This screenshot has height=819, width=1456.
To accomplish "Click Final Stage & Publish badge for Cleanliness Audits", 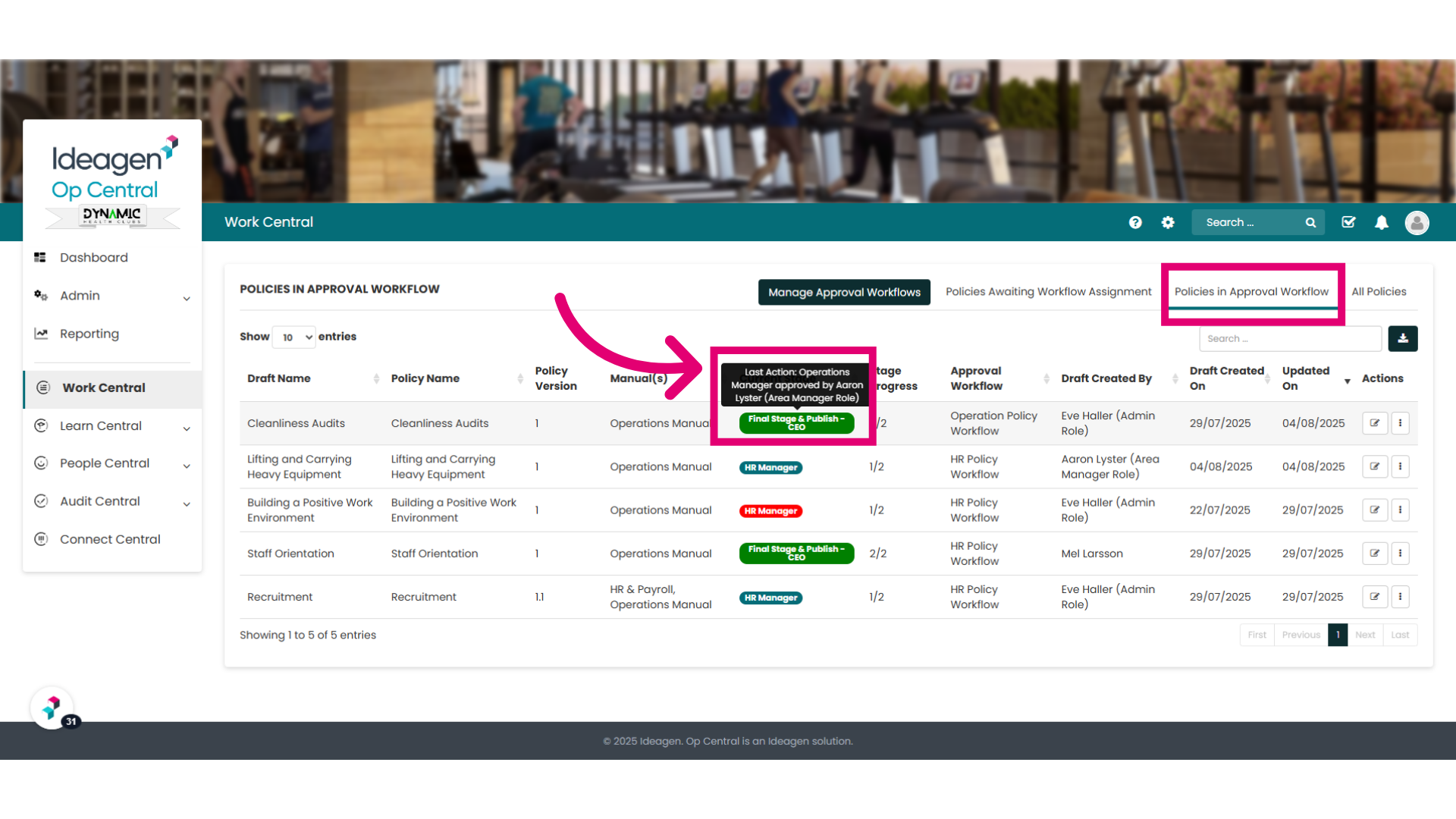I will [796, 423].
